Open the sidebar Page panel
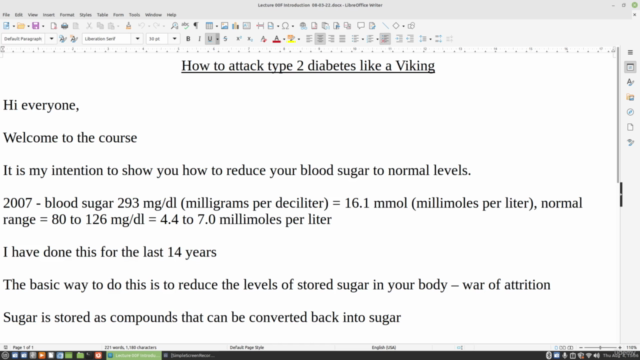 pos(630,127)
